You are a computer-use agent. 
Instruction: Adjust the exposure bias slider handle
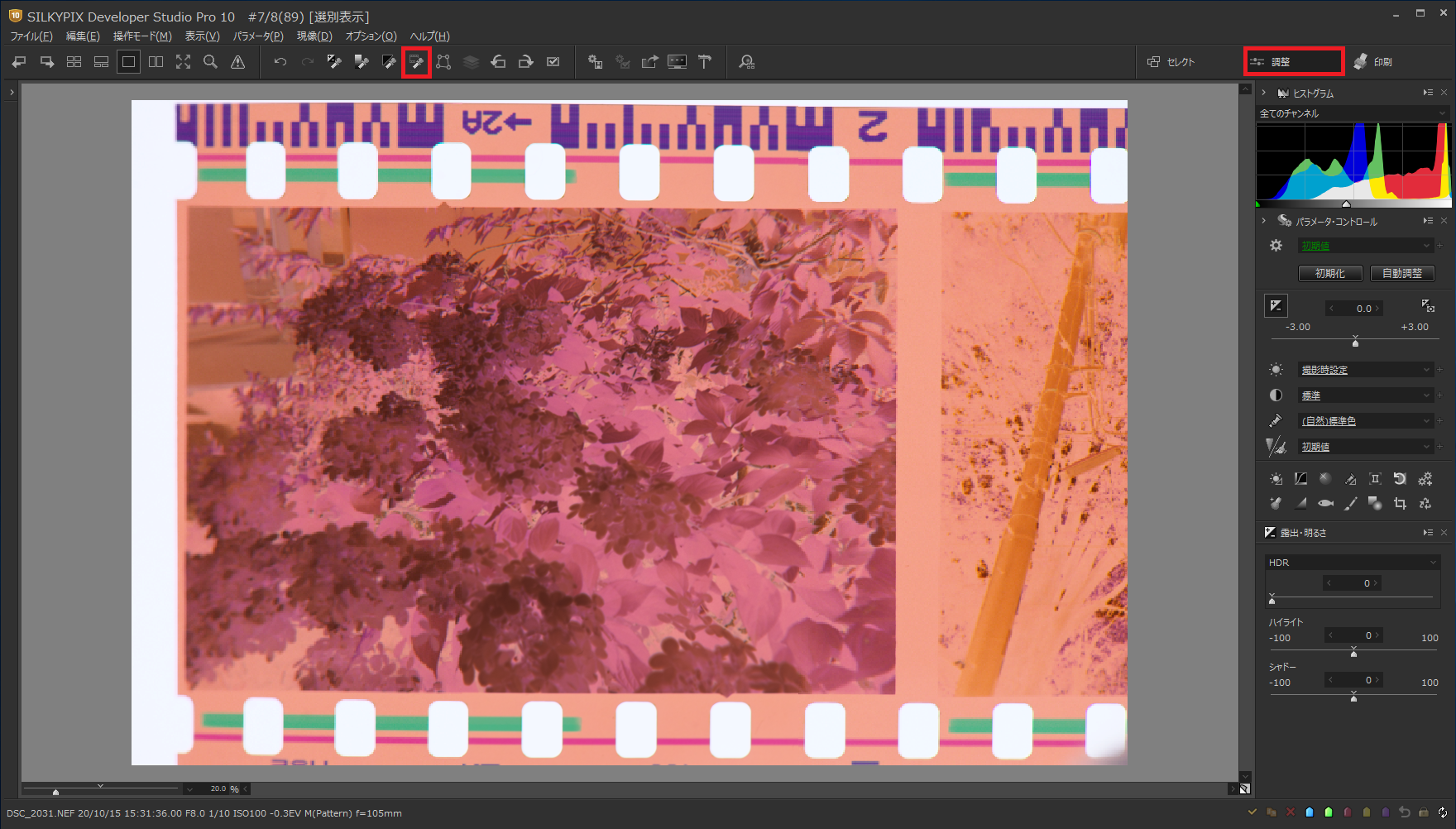coord(1355,342)
